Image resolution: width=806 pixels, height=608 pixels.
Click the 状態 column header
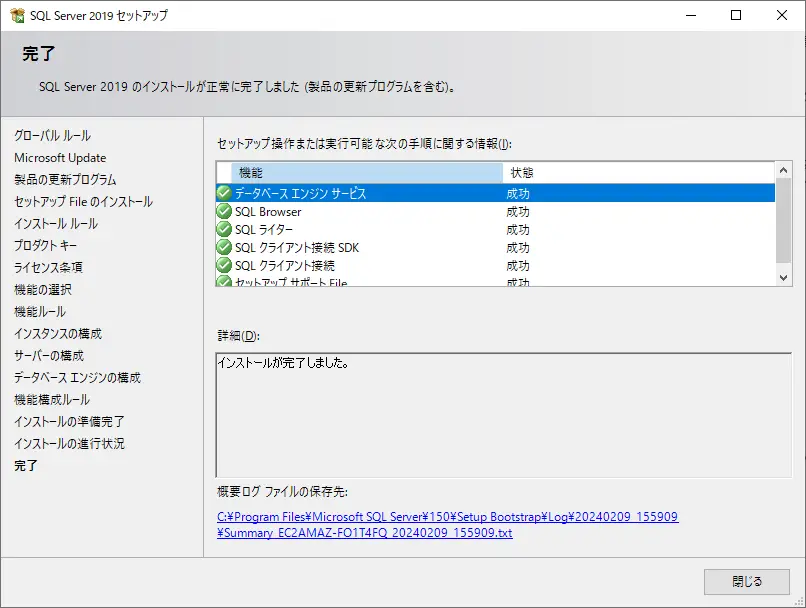pos(639,173)
